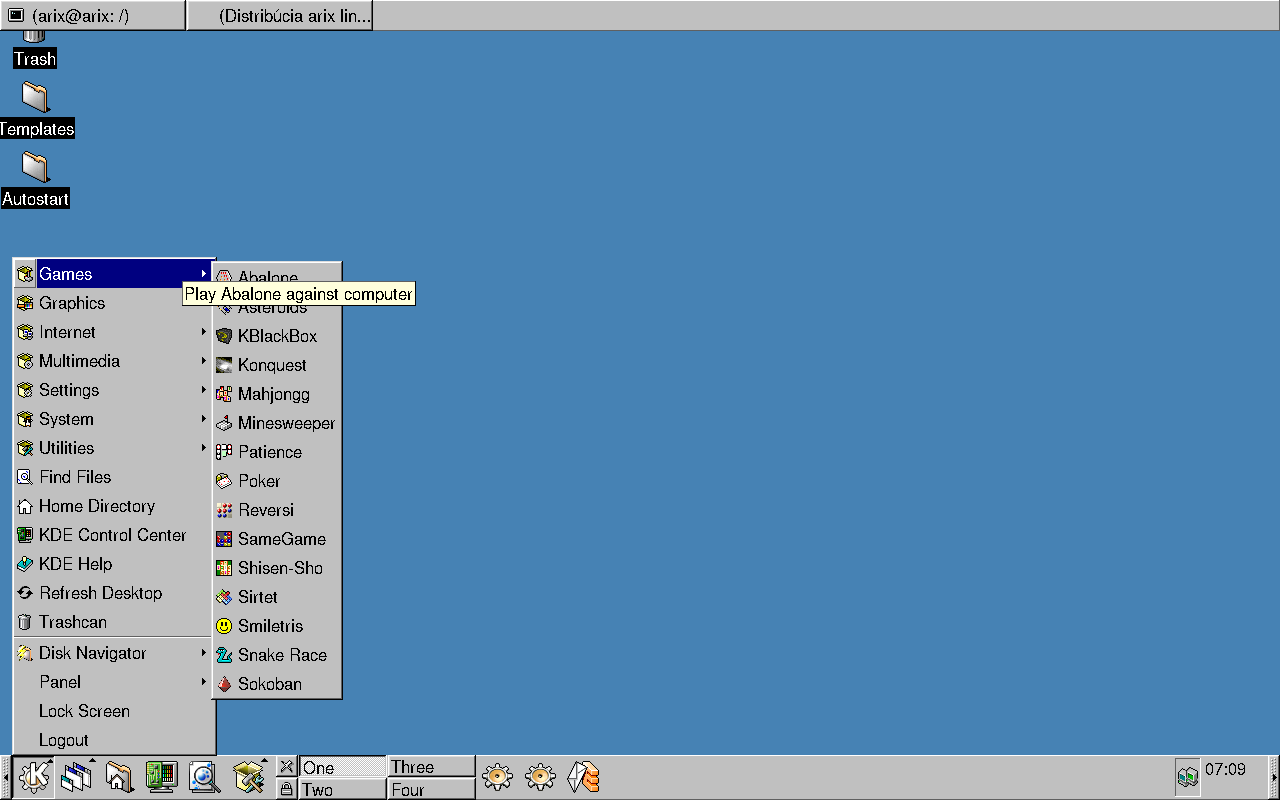Click the K menu button on the panel
Image resolution: width=1280 pixels, height=800 pixels.
coord(34,777)
